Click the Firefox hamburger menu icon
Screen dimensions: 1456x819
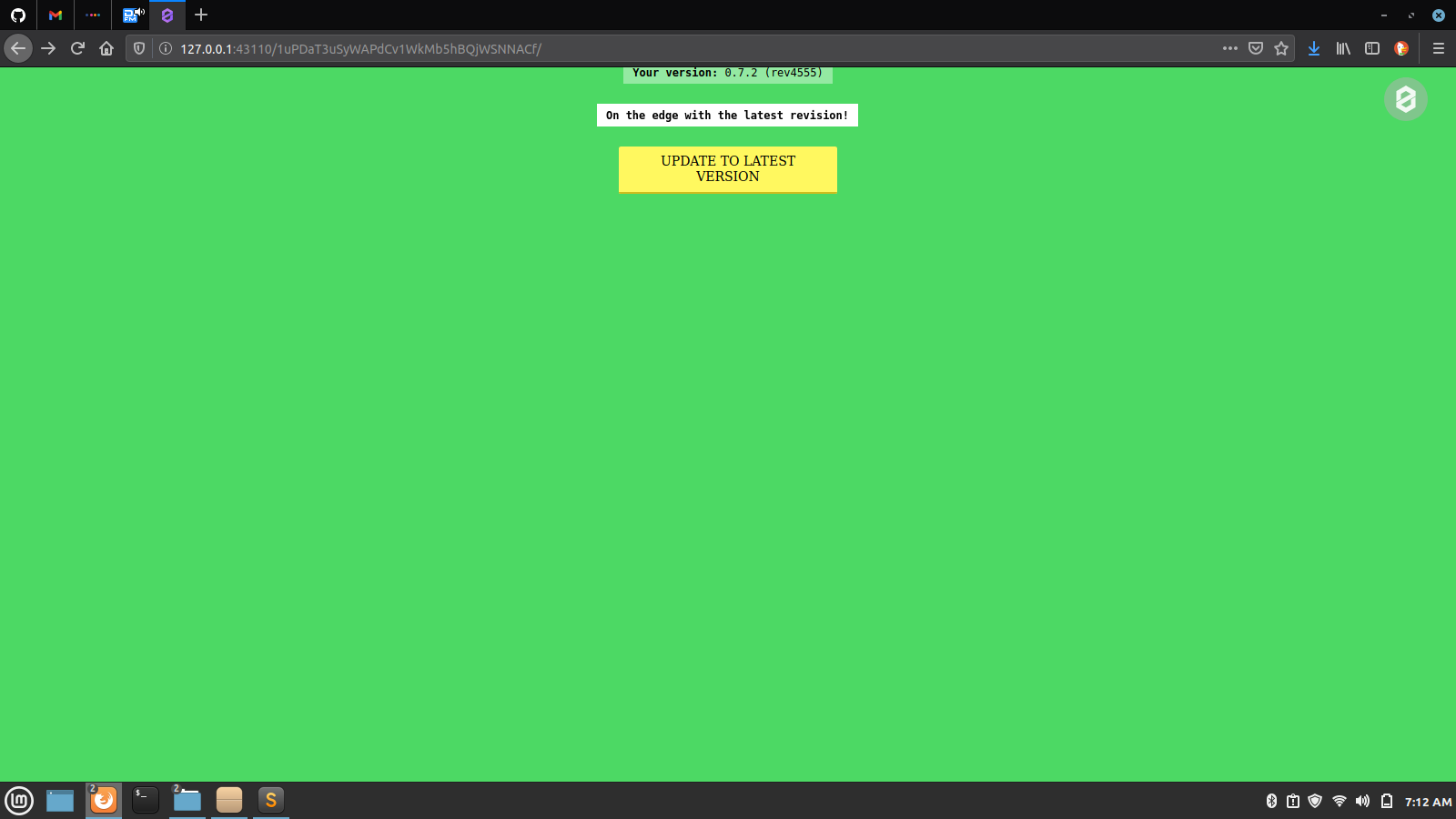[x=1438, y=48]
